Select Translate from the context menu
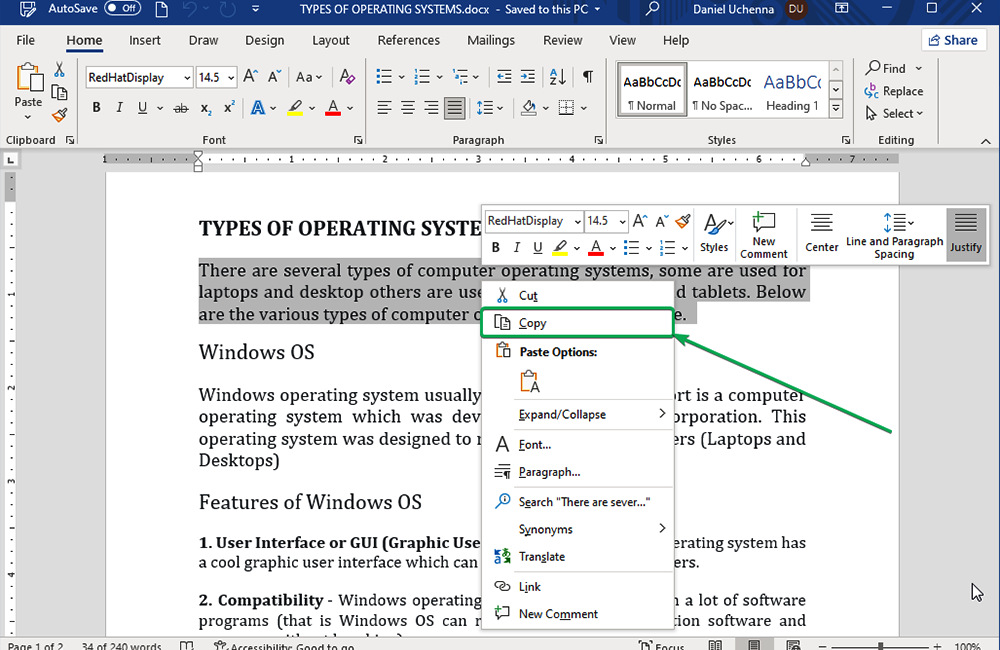 pyautogui.click(x=541, y=557)
